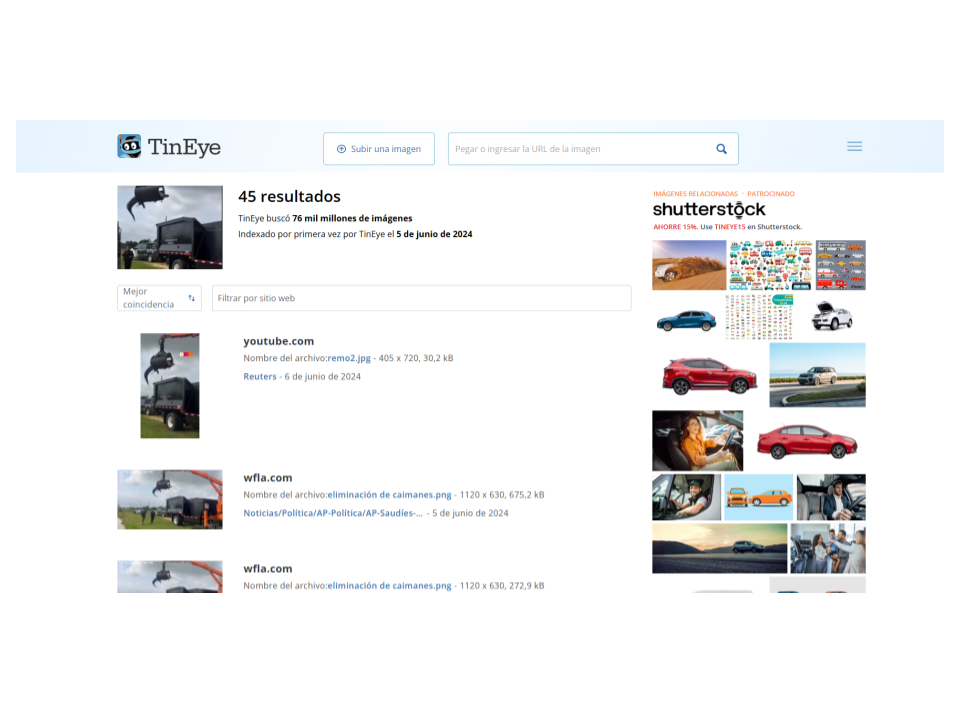Click the TinEye wordmark text
The image size is (960, 720).
[x=184, y=147]
